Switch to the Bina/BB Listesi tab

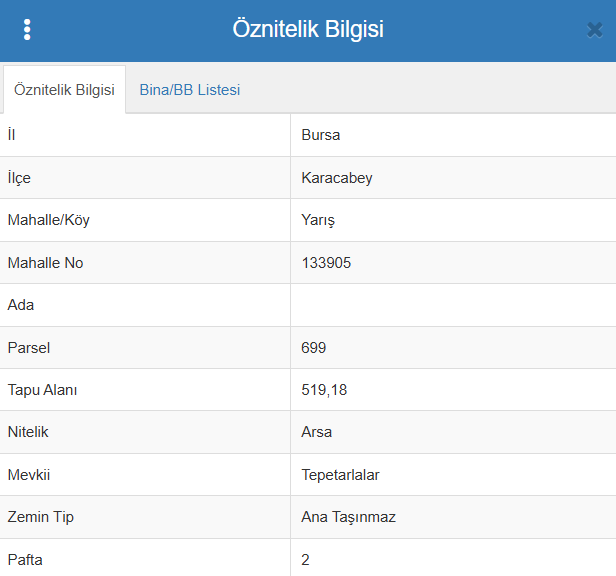pos(190,90)
